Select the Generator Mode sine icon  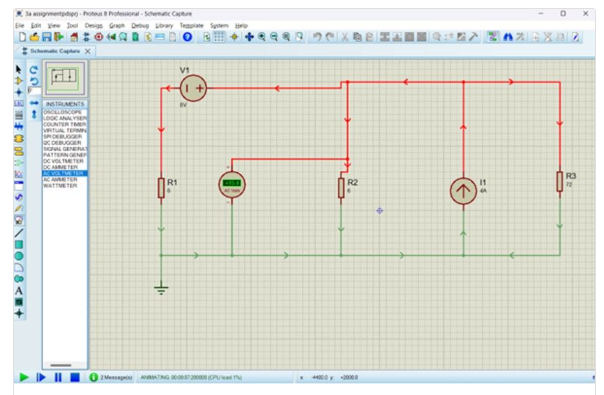click(18, 197)
